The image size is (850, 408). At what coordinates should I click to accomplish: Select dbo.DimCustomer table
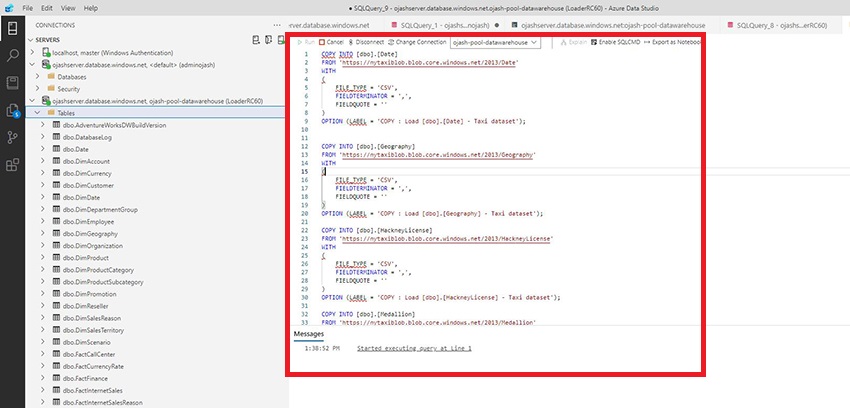pyautogui.click(x=88, y=185)
